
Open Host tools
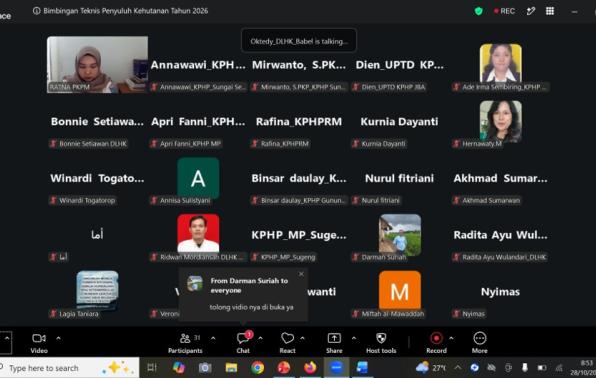point(381,343)
